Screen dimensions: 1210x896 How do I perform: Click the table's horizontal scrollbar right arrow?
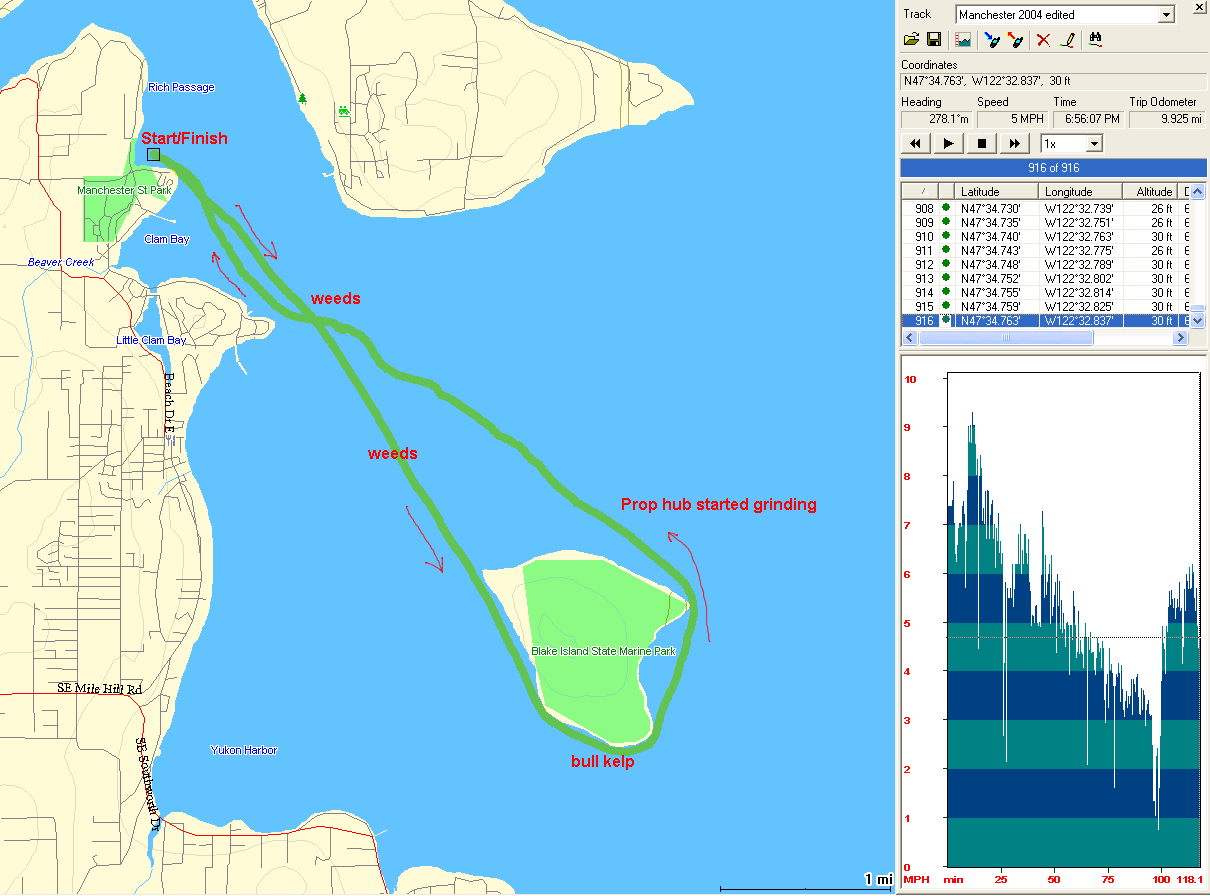[x=1180, y=338]
